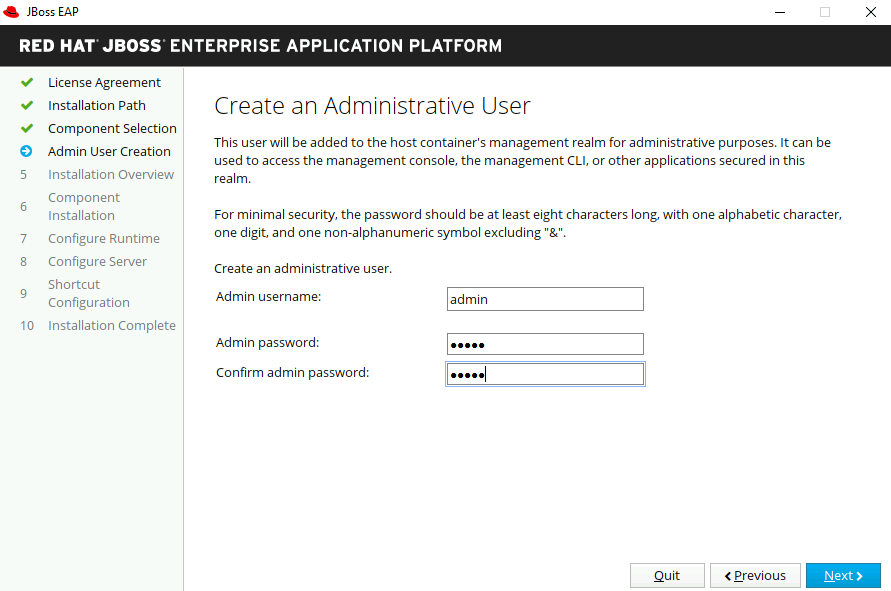Screen dimensions: 891x591
Task: Click the blue arrow beside Admin User Creation
Action: click(26, 151)
